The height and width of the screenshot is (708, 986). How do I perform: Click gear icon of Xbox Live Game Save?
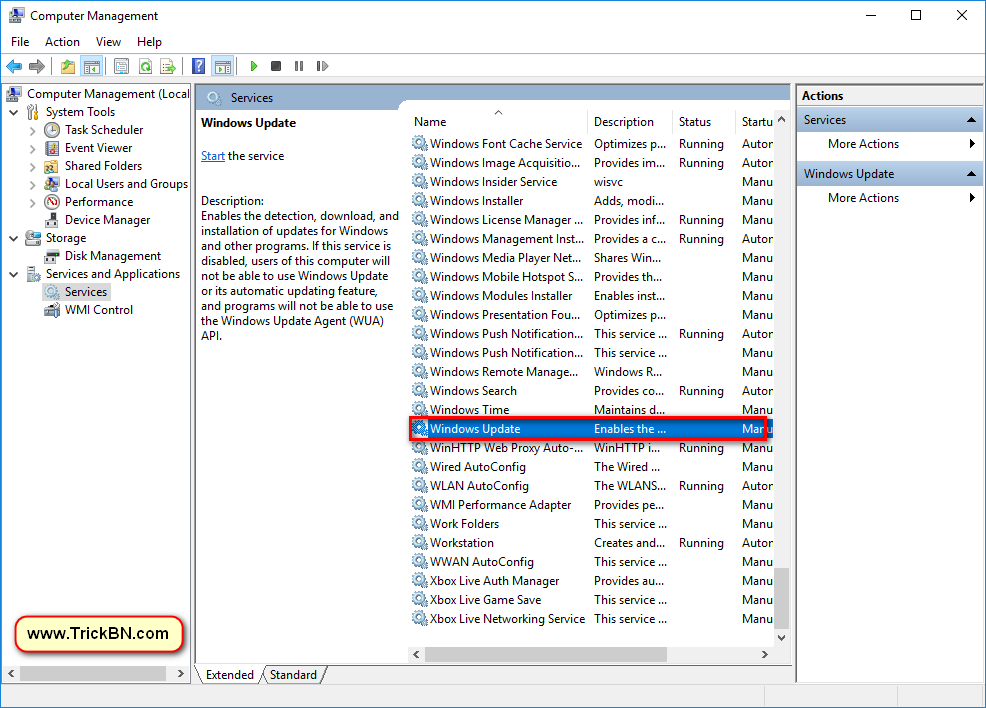419,599
